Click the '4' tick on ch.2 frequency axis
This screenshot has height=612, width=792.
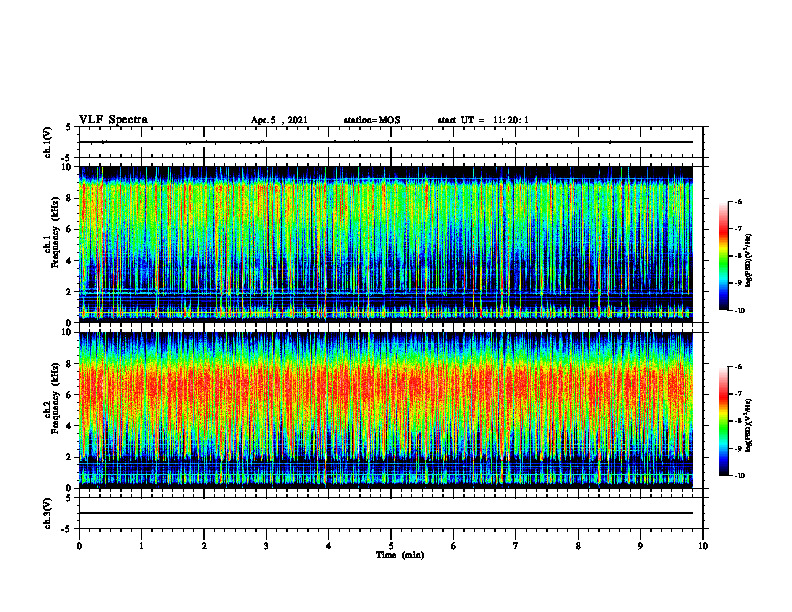pyautogui.click(x=71, y=426)
